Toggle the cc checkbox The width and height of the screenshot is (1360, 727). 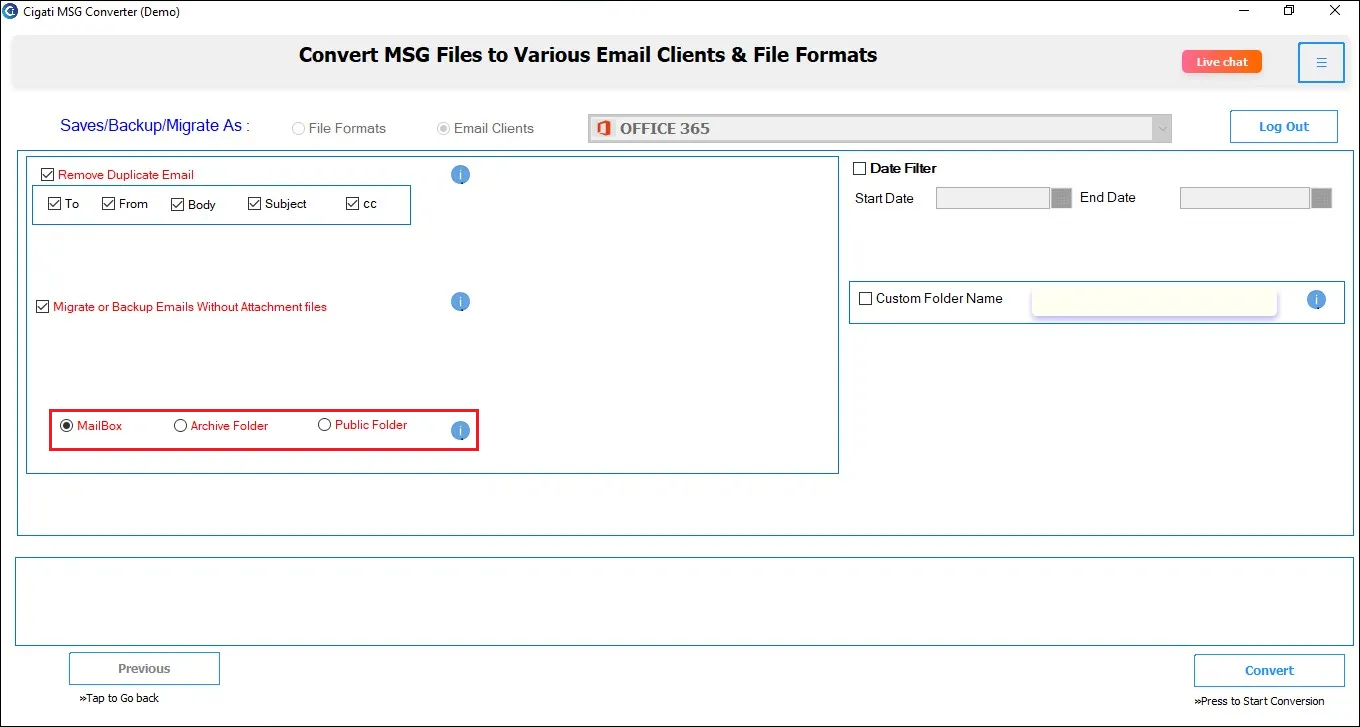[x=352, y=204]
